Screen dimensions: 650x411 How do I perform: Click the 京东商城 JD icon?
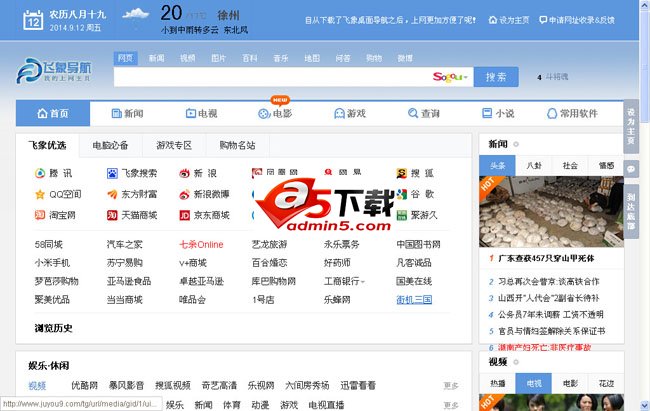[184, 215]
